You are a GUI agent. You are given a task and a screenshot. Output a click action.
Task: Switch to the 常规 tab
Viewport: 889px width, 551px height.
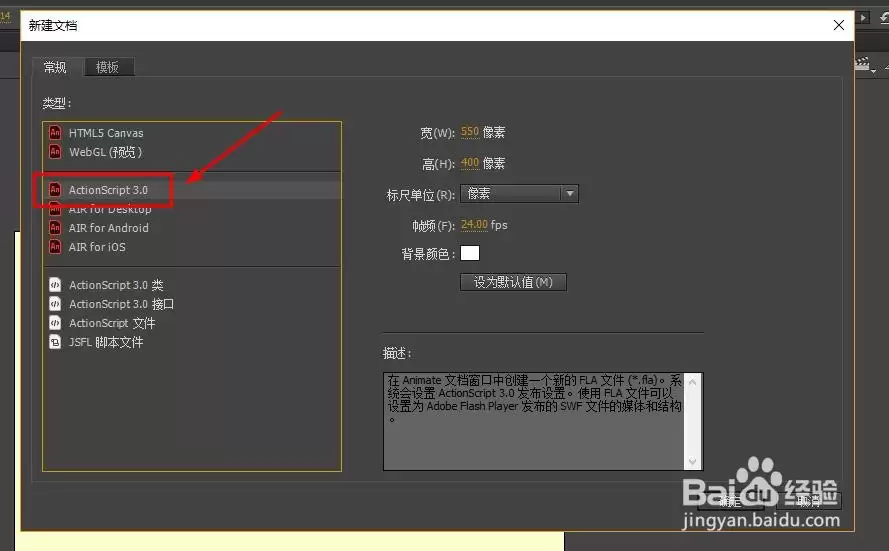point(55,67)
